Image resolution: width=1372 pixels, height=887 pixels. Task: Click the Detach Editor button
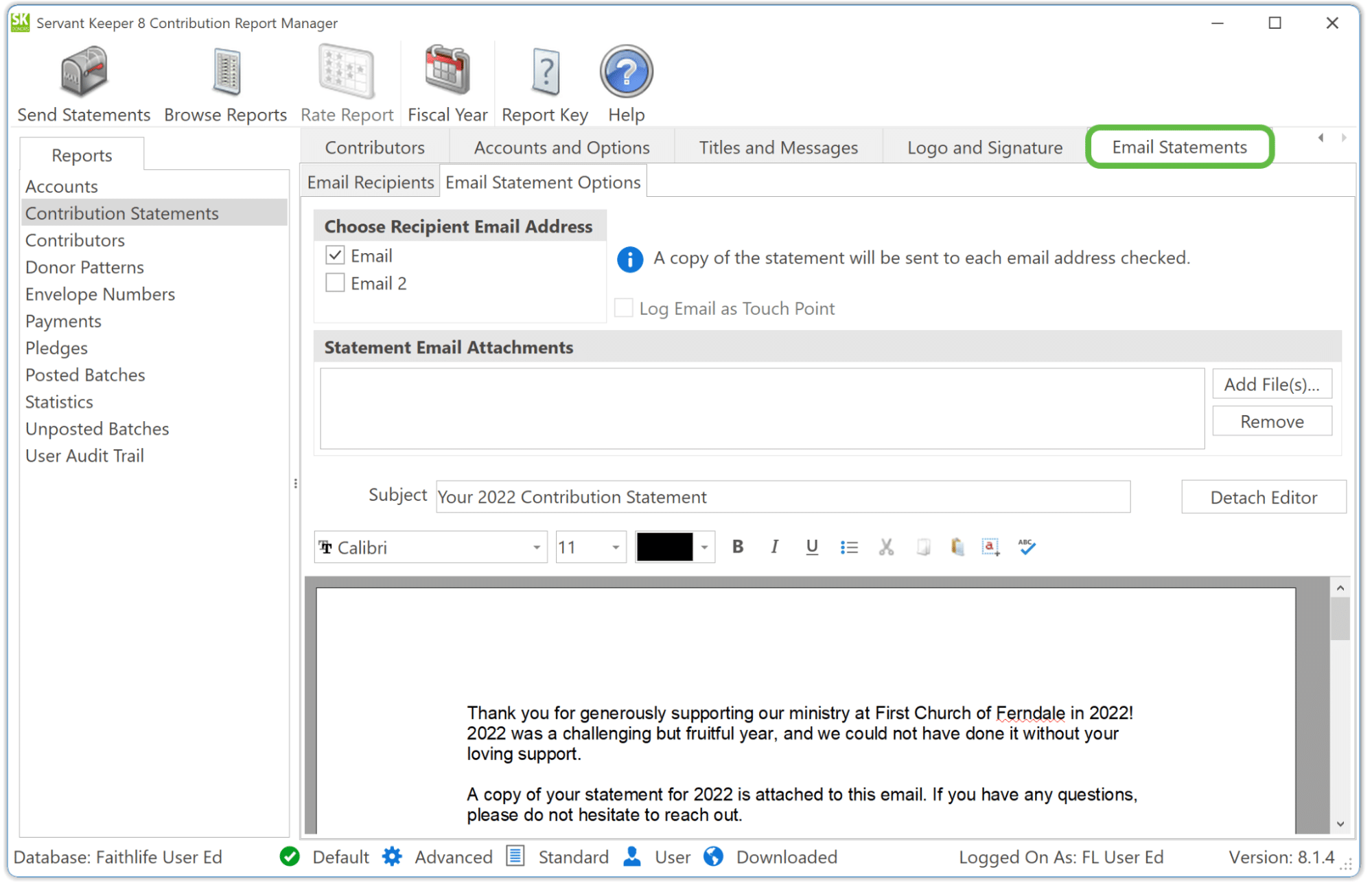(1264, 497)
